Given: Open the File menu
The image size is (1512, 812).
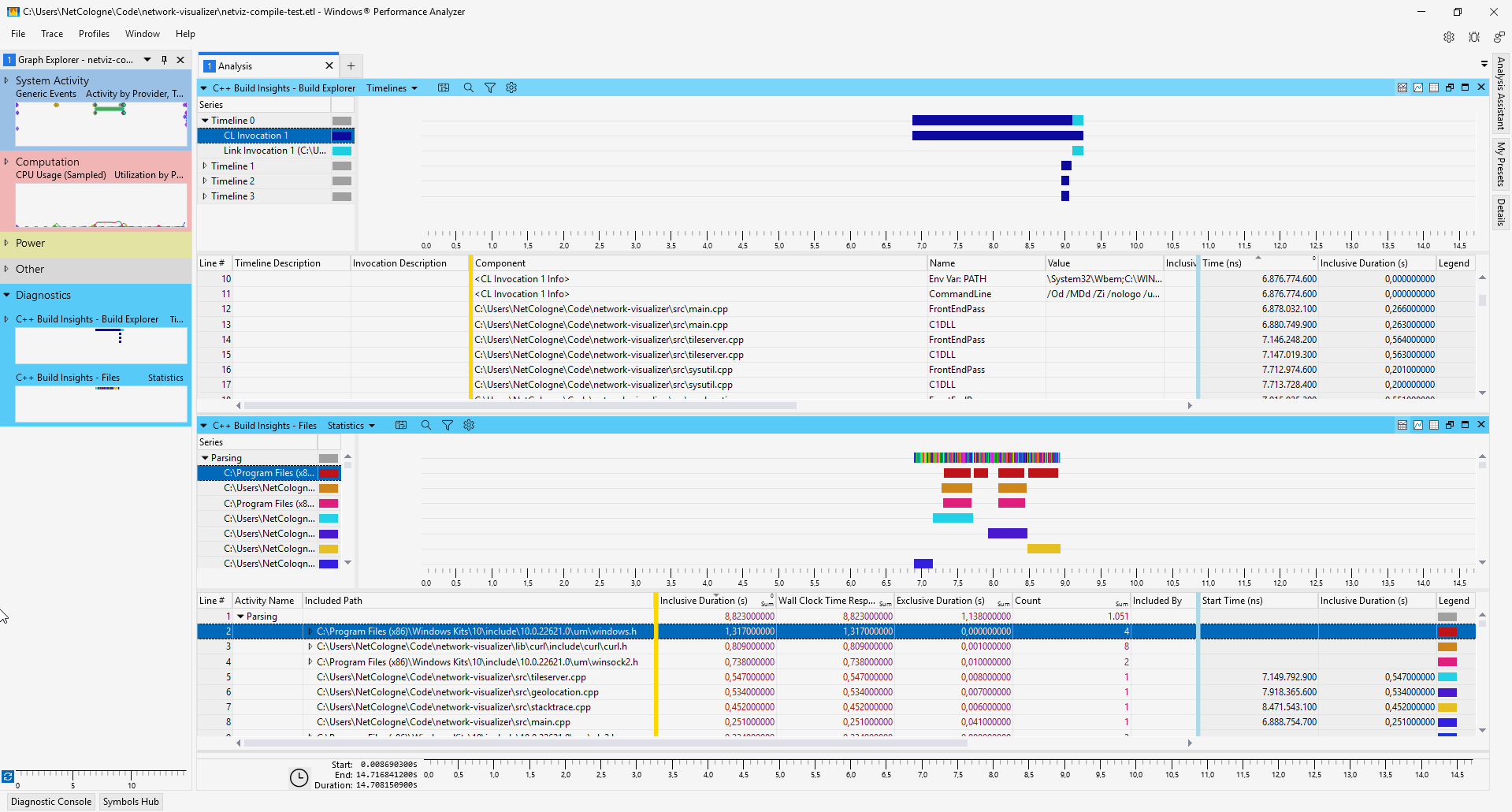Looking at the screenshot, I should coord(18,34).
